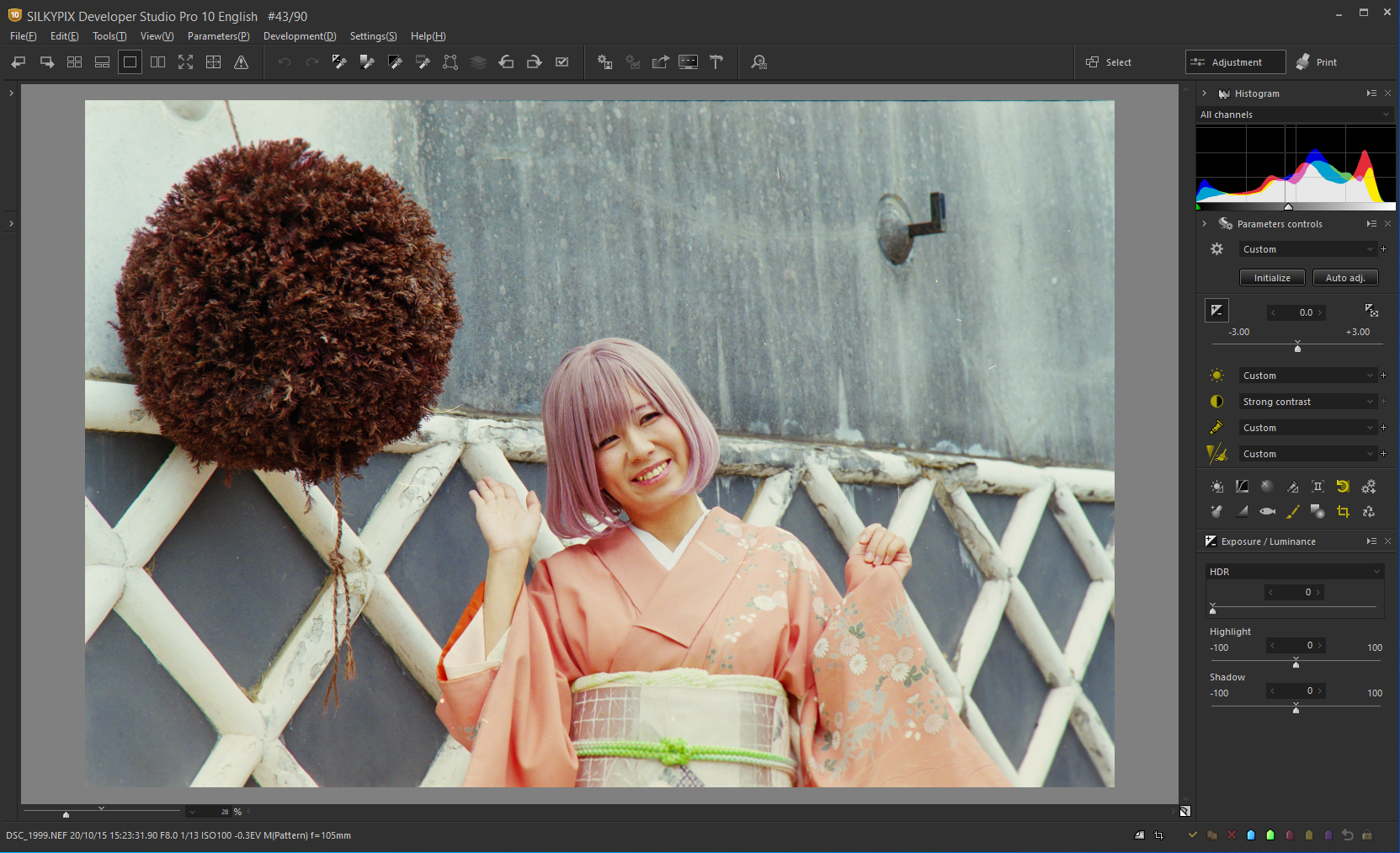Open the brush retouch tool icon
This screenshot has height=853, width=1400.
(1292, 511)
